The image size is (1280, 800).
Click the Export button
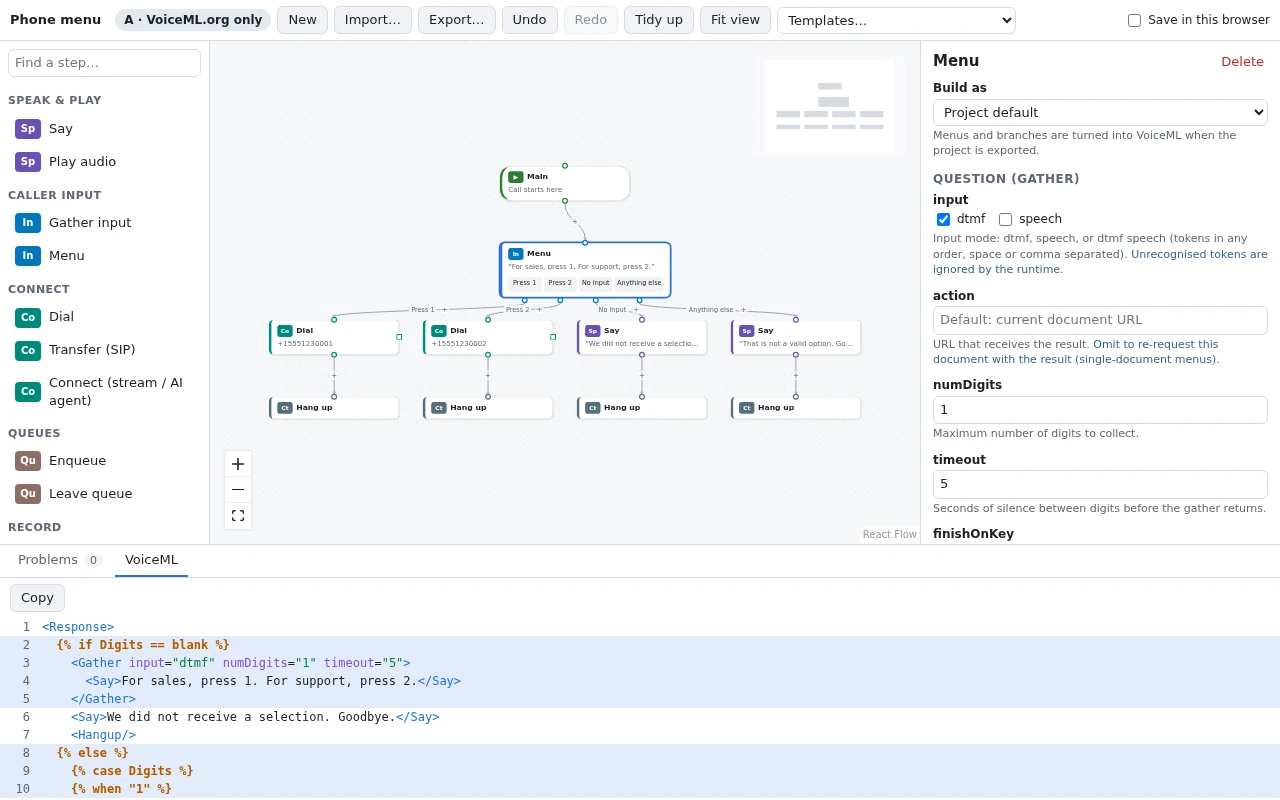[x=457, y=20]
